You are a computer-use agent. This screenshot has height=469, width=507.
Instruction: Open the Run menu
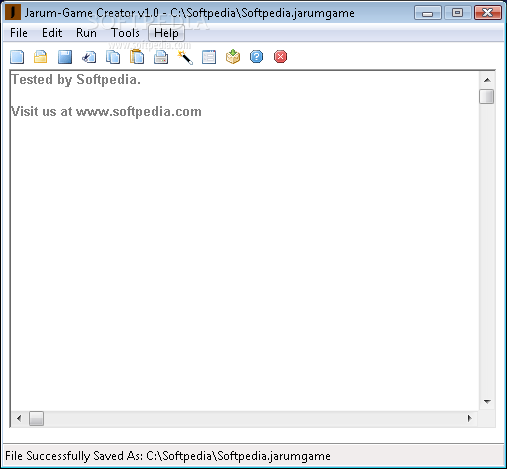coord(86,33)
